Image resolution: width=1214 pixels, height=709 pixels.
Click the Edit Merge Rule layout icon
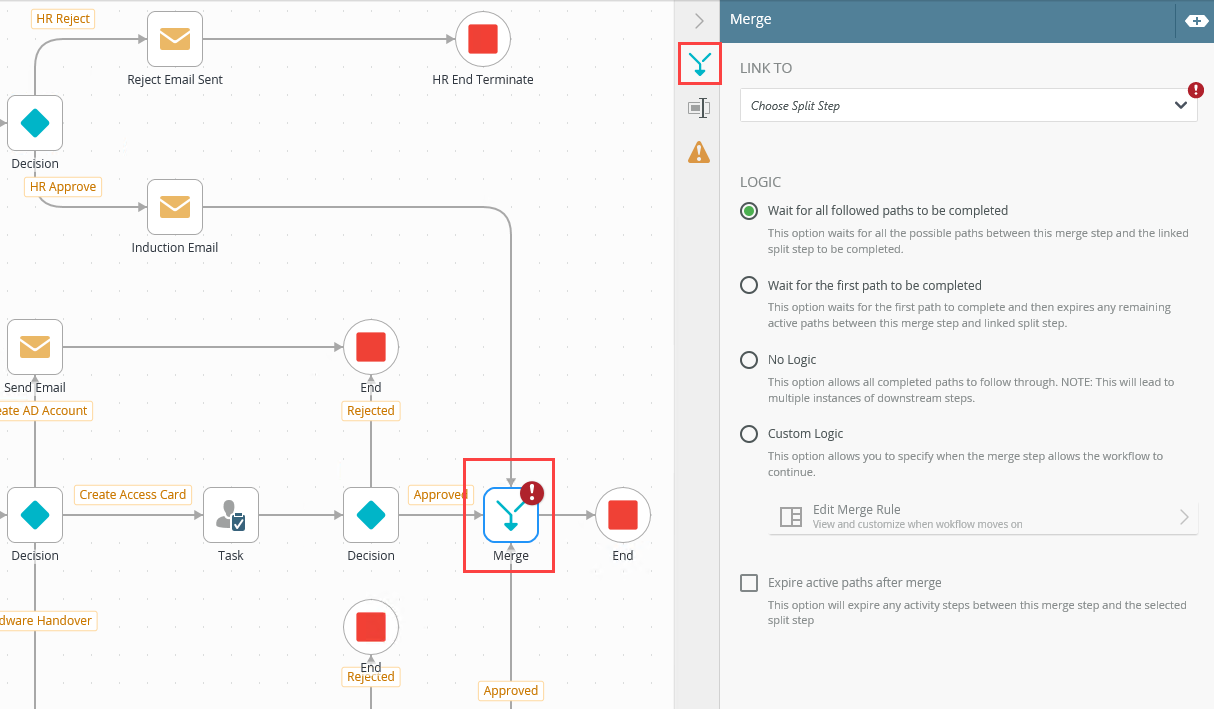click(x=791, y=516)
